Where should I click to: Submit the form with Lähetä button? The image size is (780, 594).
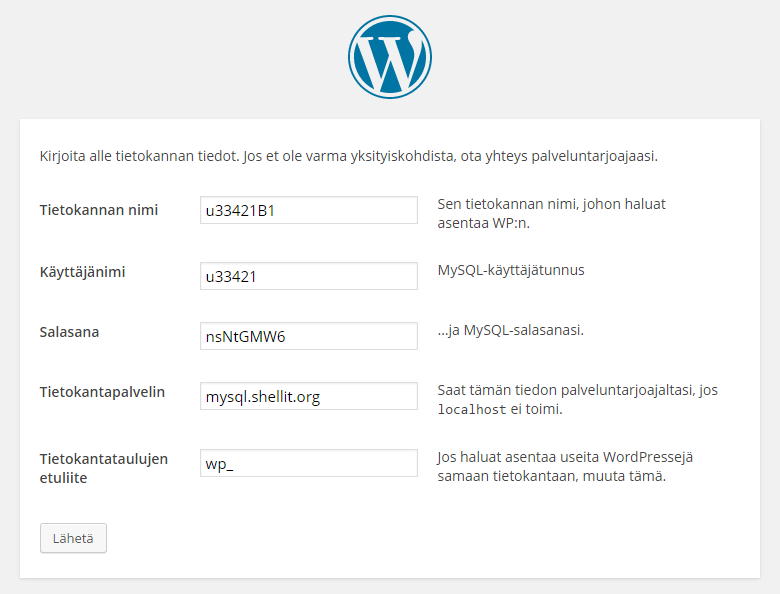click(73, 538)
